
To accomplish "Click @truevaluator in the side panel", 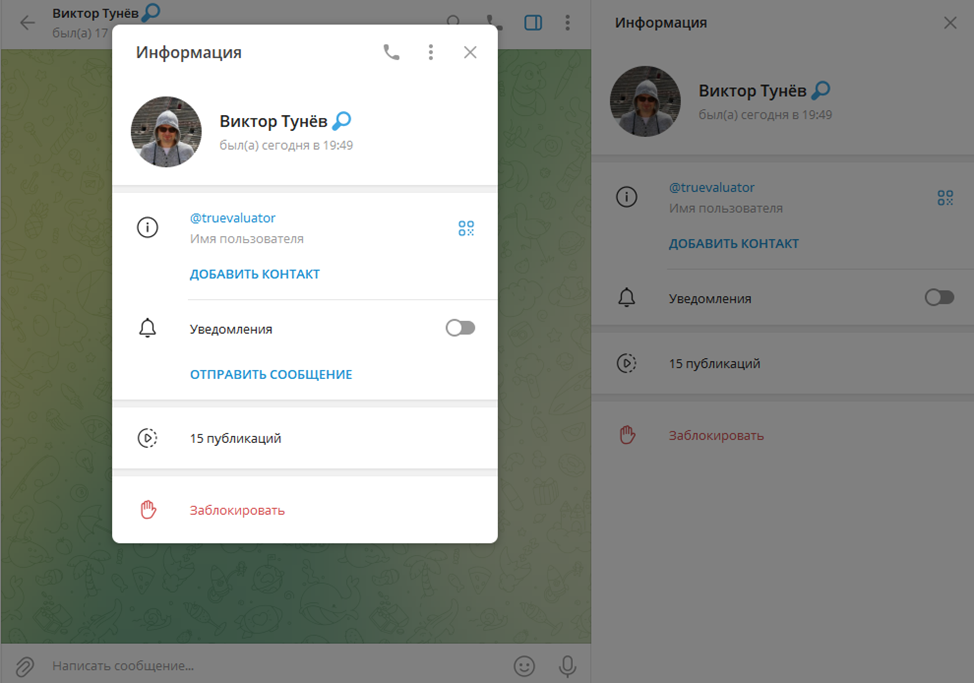I will (712, 188).
